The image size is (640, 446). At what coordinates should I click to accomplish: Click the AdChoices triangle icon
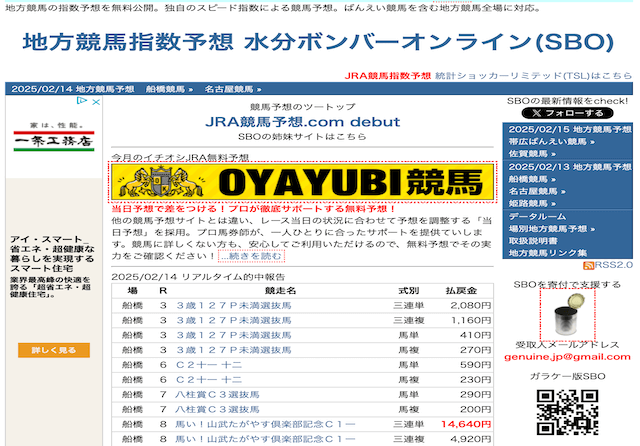(82, 100)
